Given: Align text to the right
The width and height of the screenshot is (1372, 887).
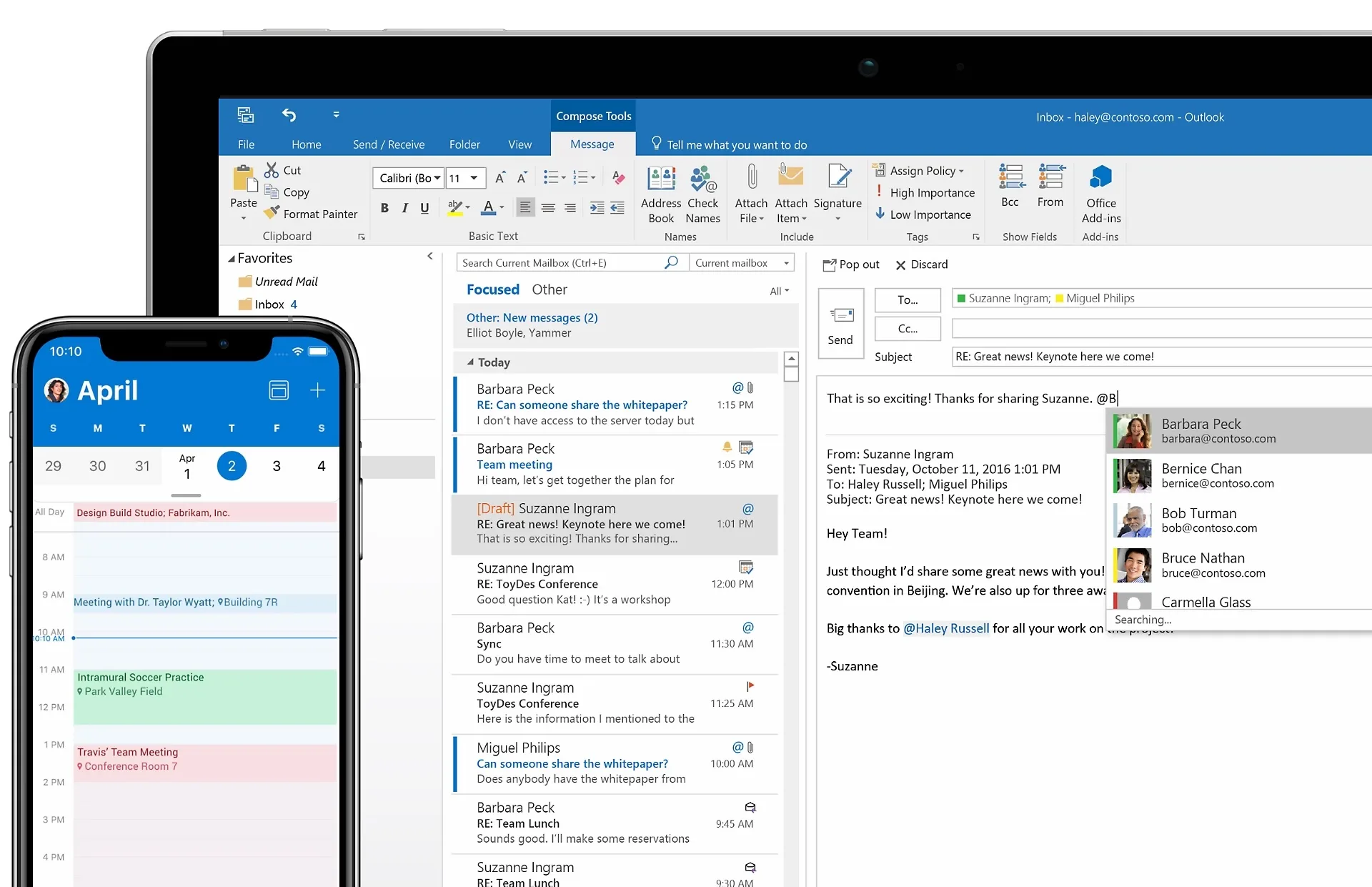Looking at the screenshot, I should click(570, 208).
